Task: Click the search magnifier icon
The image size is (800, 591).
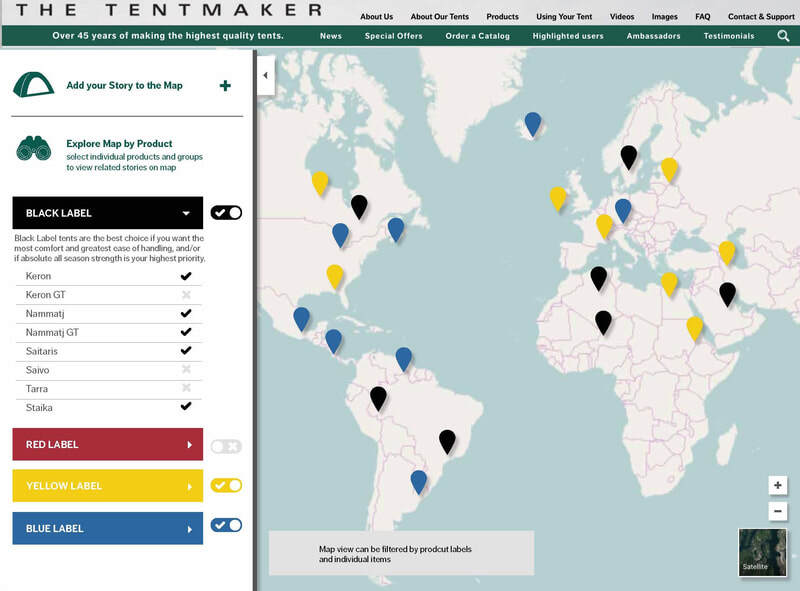Action: 783,36
